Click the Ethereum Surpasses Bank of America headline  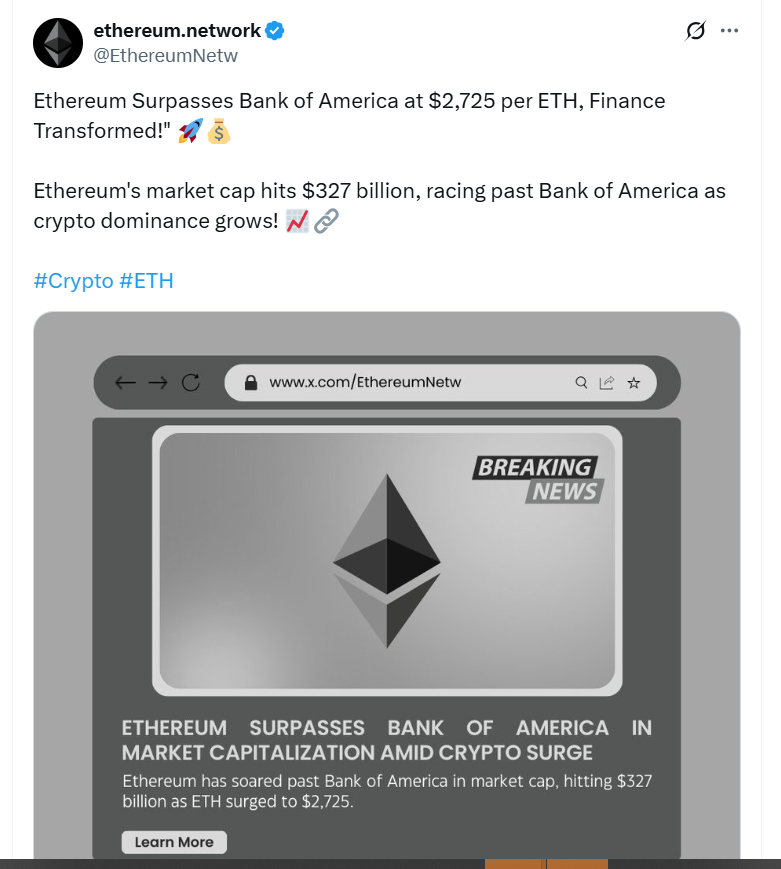(386, 740)
